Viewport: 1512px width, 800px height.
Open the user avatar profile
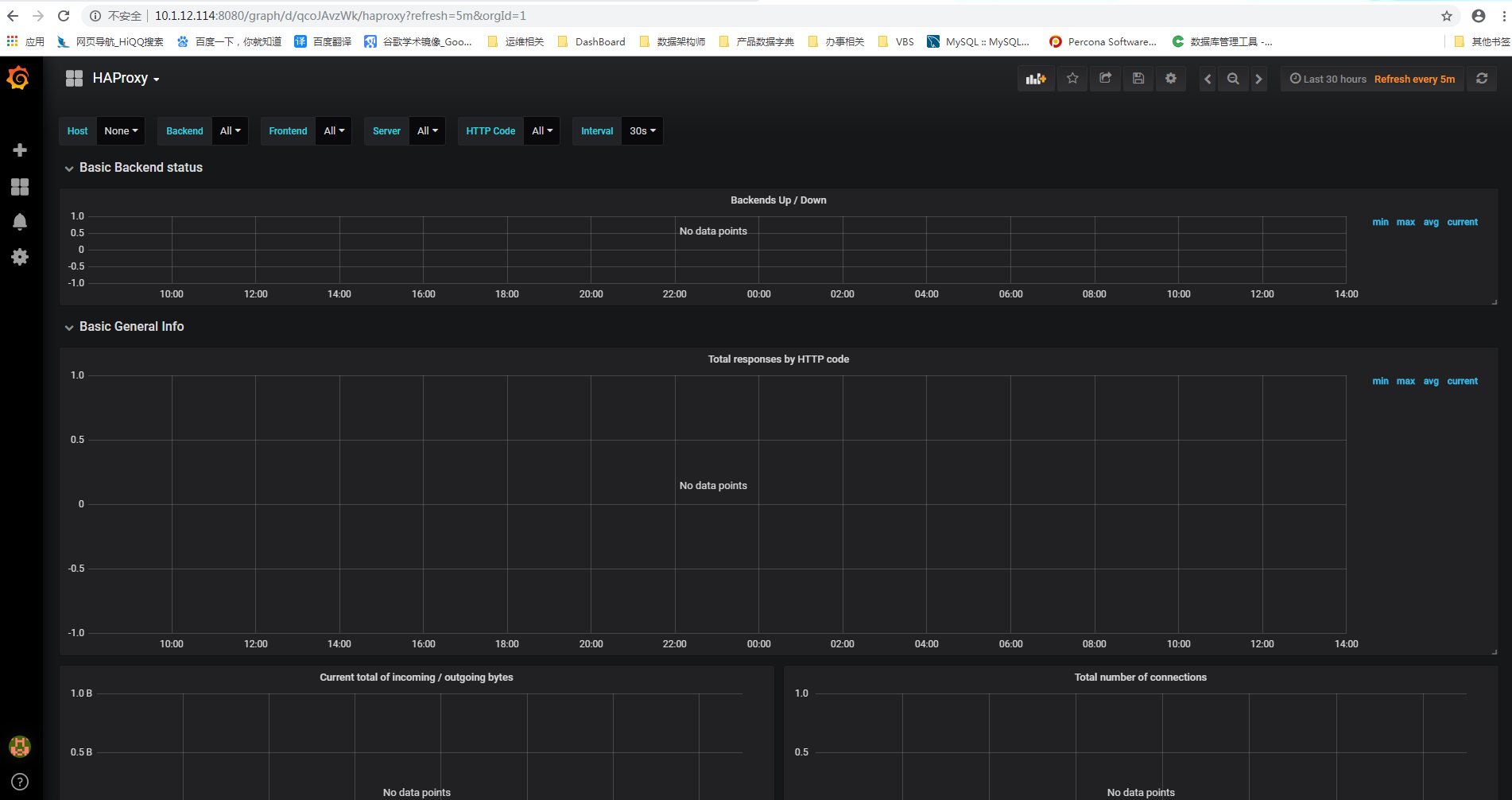[20, 746]
